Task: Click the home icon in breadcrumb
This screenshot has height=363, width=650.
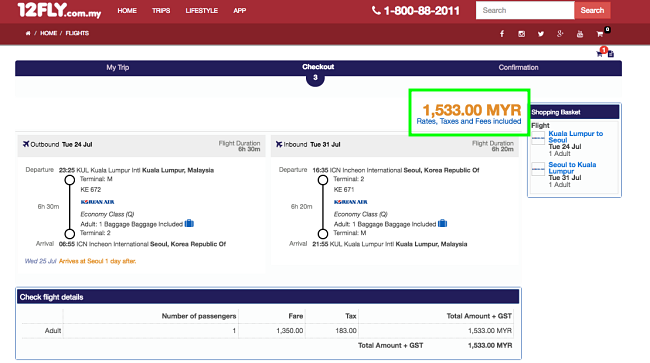Action: tap(28, 33)
